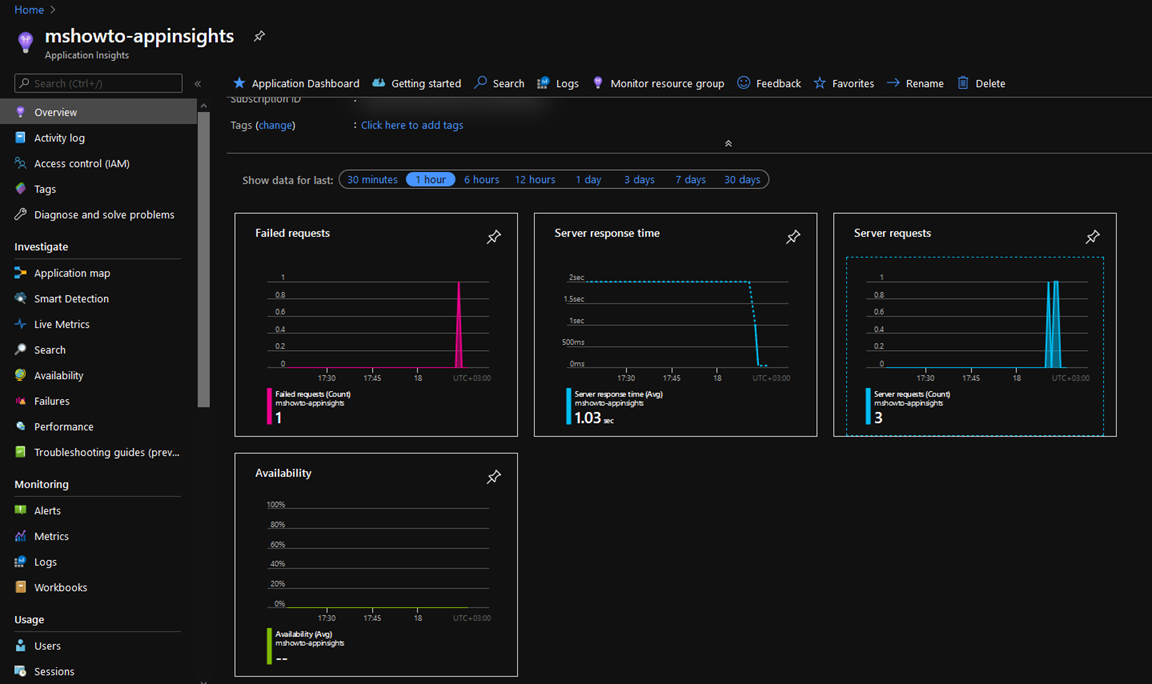Pin the Failed requests chart
Image resolution: width=1152 pixels, height=684 pixels.
tap(494, 237)
